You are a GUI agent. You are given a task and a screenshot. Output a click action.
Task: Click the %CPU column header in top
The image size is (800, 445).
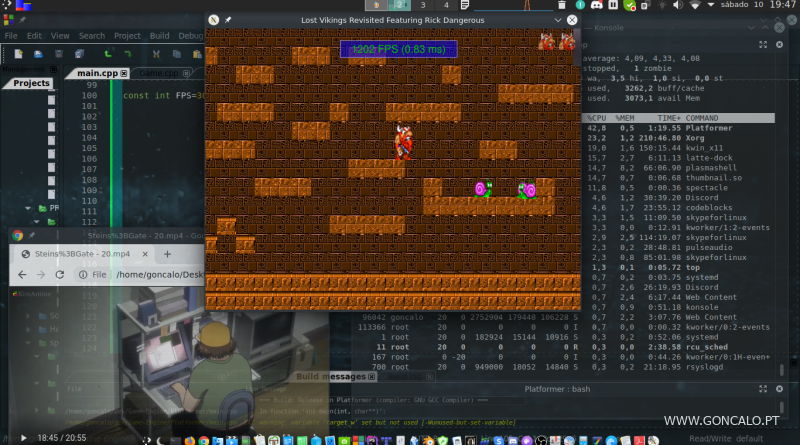point(596,118)
